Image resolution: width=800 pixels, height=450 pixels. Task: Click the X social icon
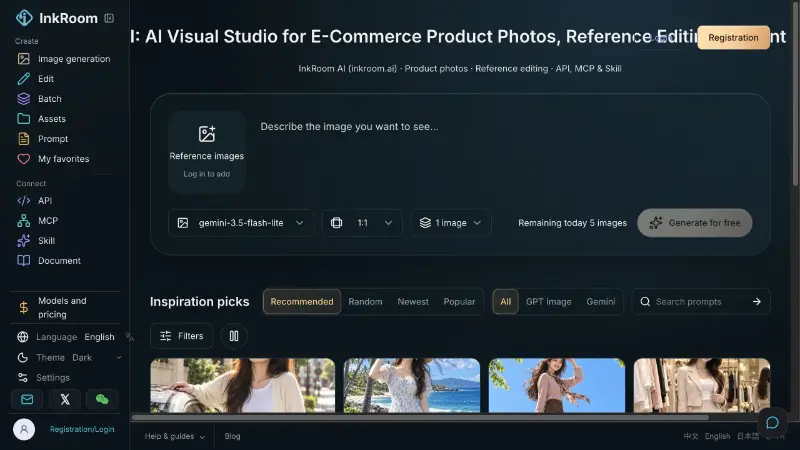click(65, 399)
